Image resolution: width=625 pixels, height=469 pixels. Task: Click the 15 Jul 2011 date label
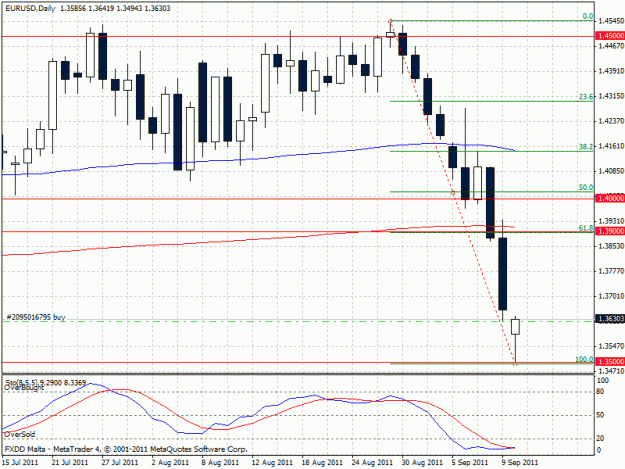click(x=20, y=462)
